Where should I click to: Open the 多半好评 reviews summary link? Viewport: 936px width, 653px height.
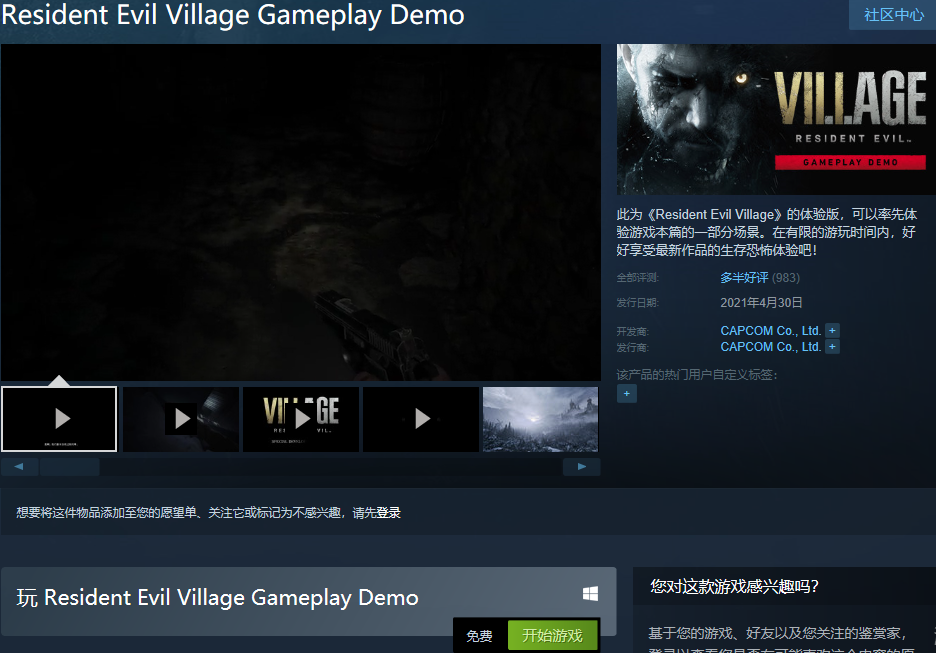tap(744, 278)
